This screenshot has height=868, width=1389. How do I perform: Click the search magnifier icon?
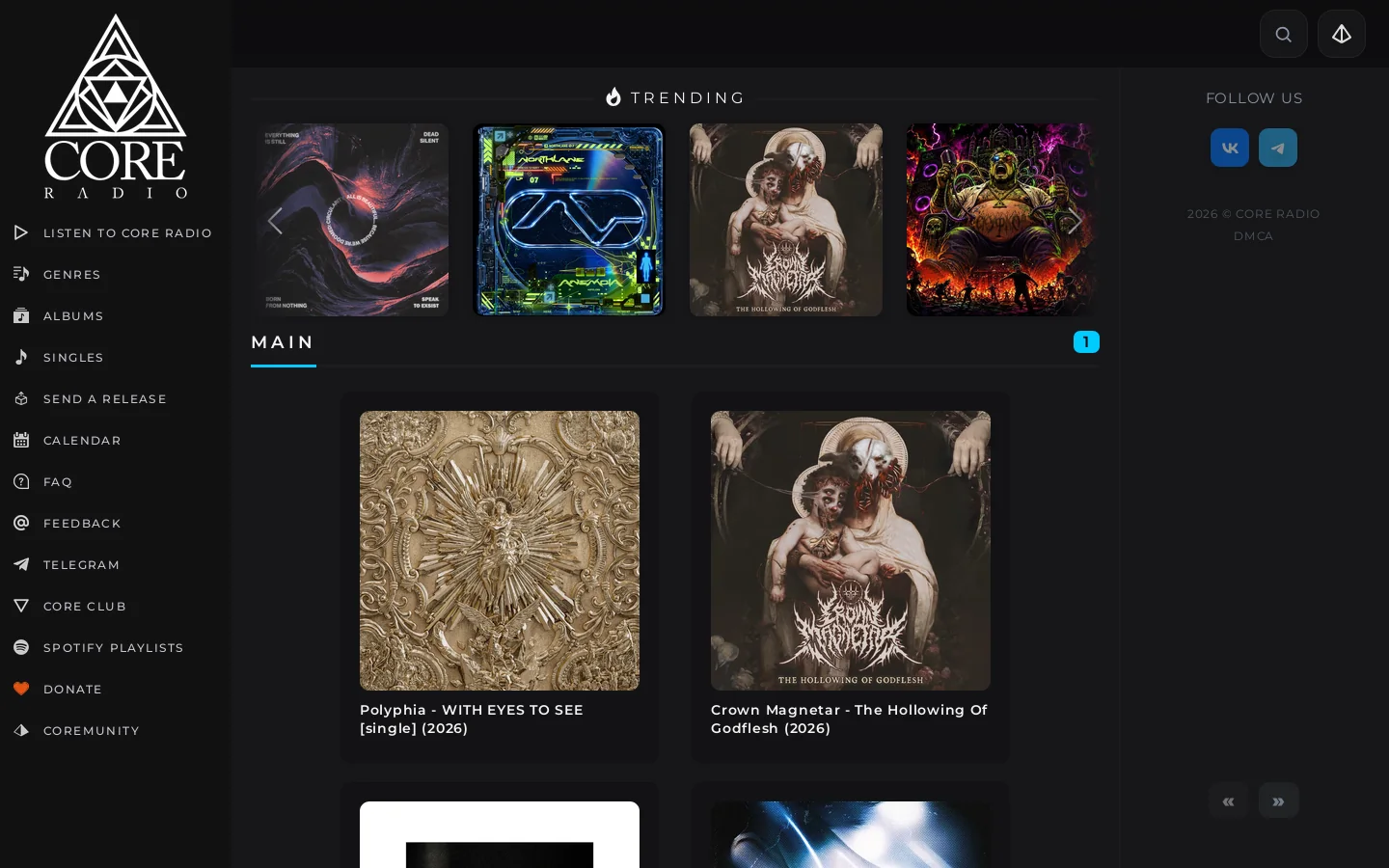1284,34
